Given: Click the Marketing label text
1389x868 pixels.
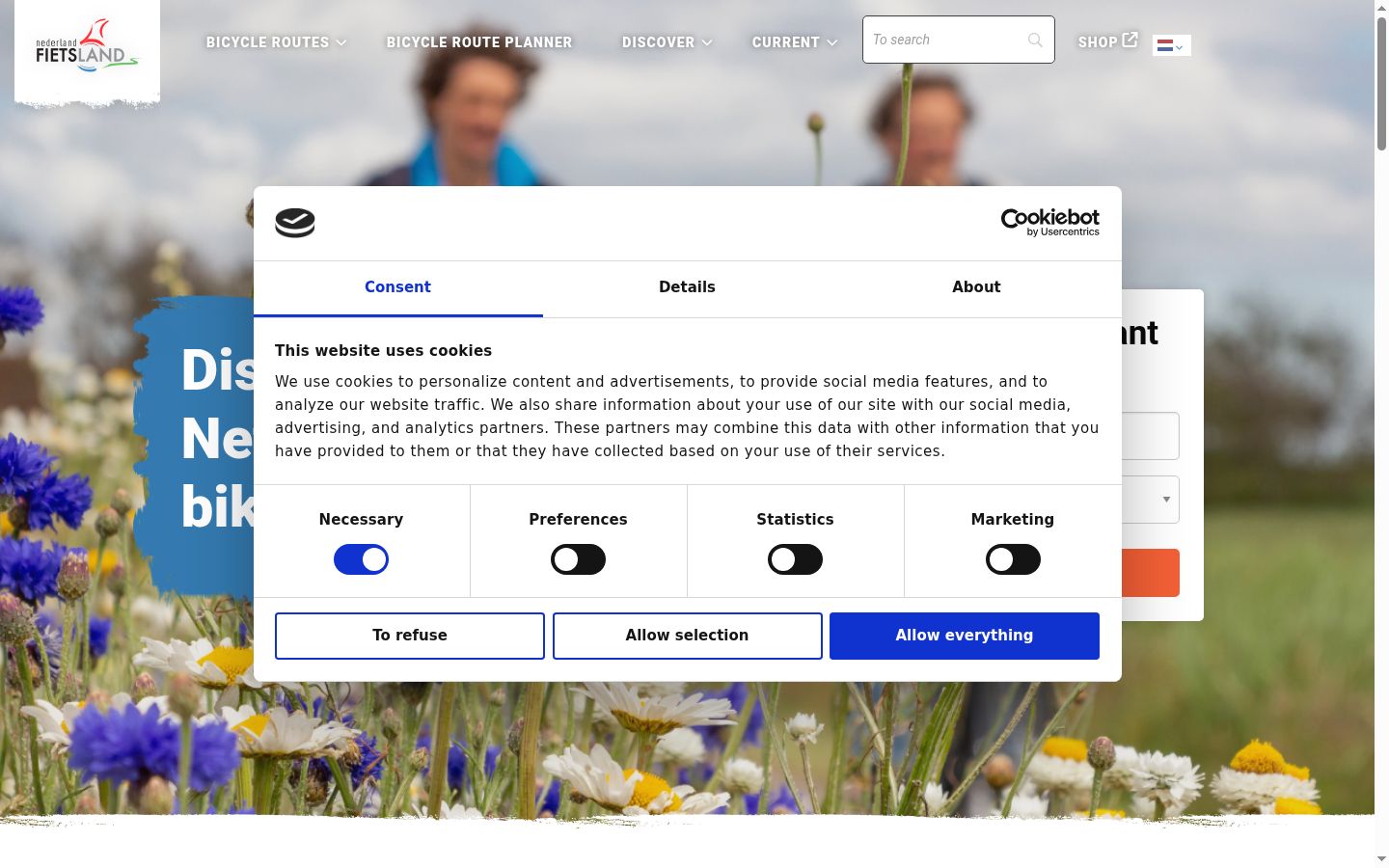Looking at the screenshot, I should coord(1013,519).
